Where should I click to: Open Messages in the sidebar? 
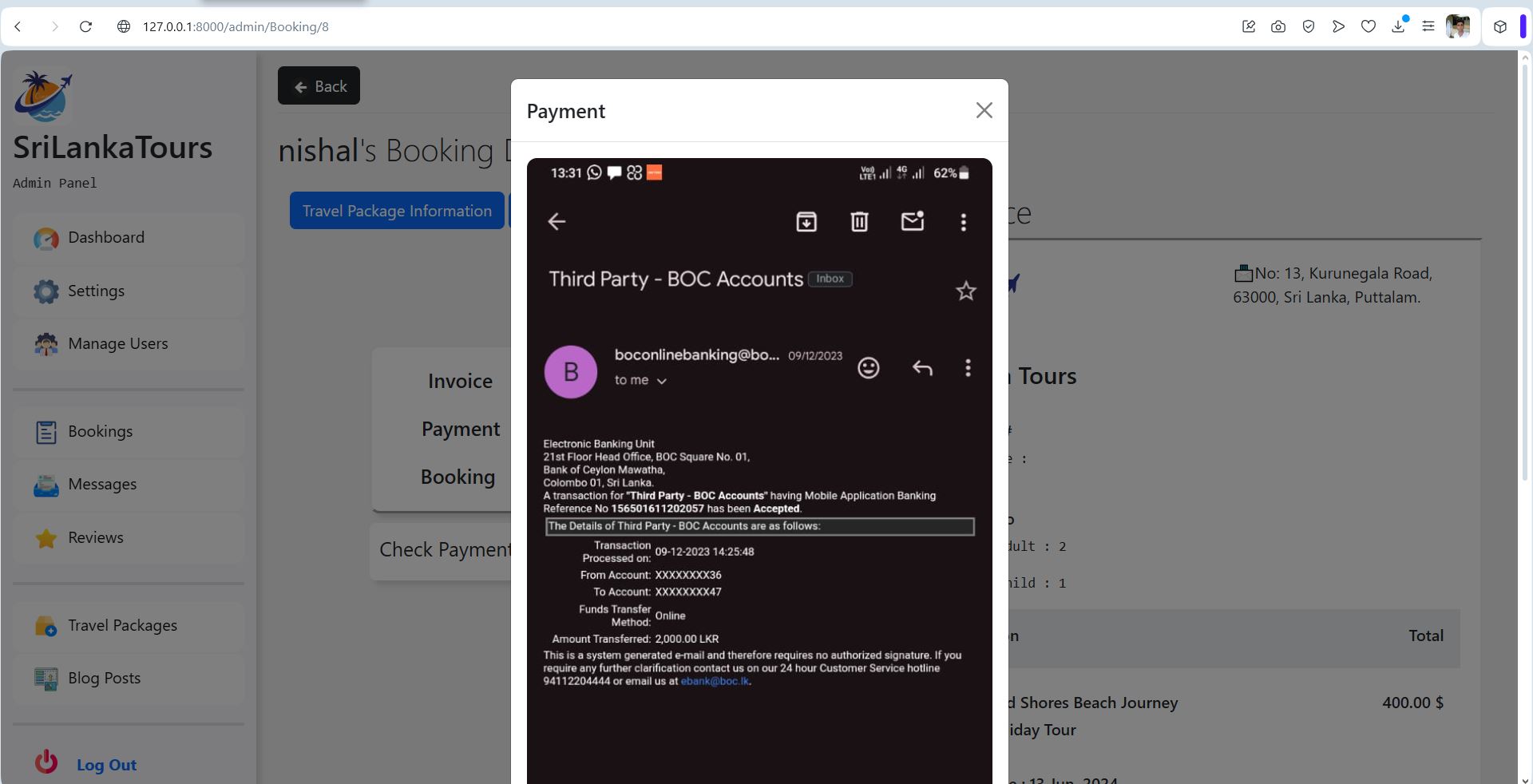(x=129, y=484)
